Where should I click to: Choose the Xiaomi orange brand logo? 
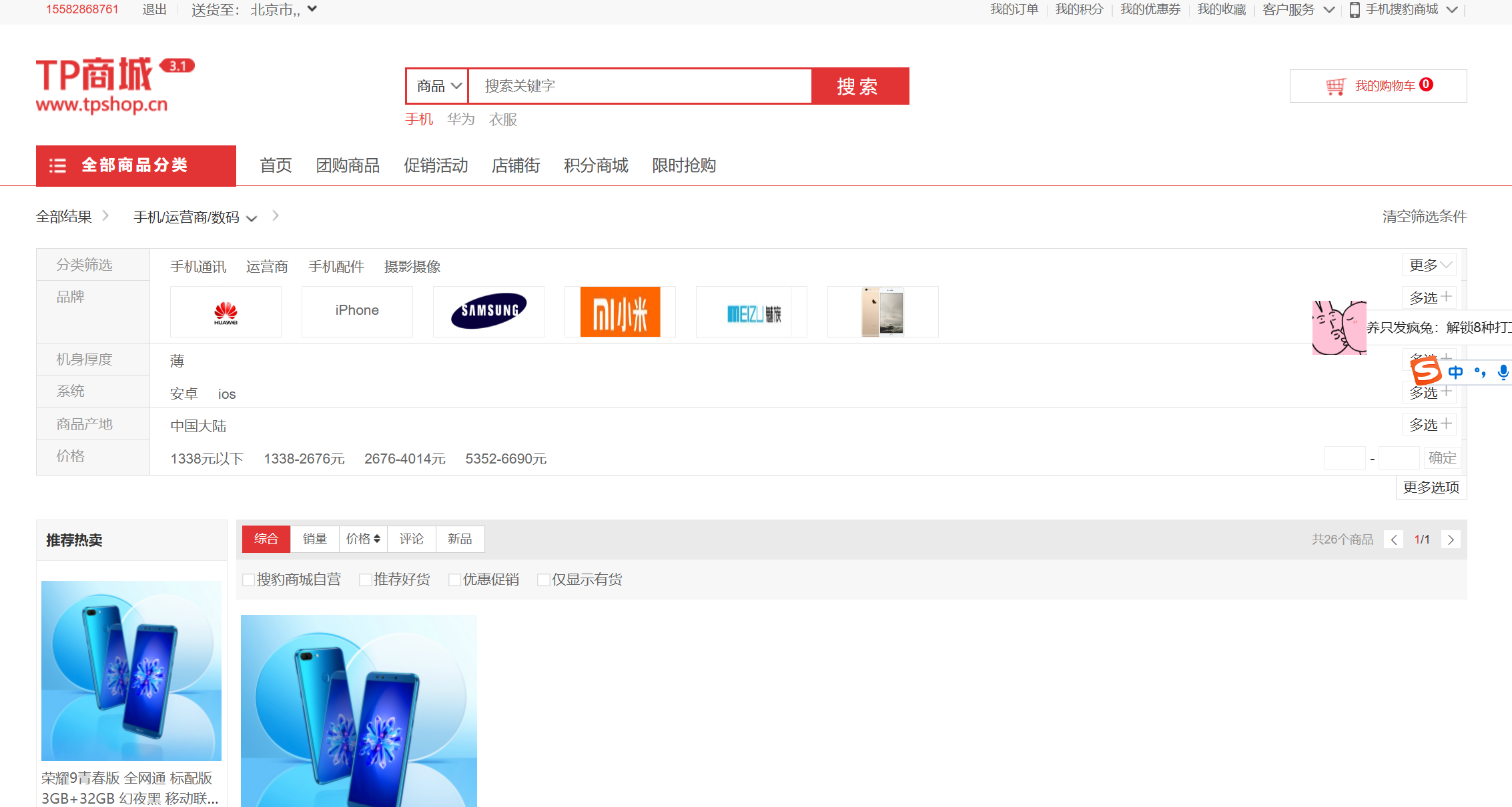pyautogui.click(x=620, y=312)
